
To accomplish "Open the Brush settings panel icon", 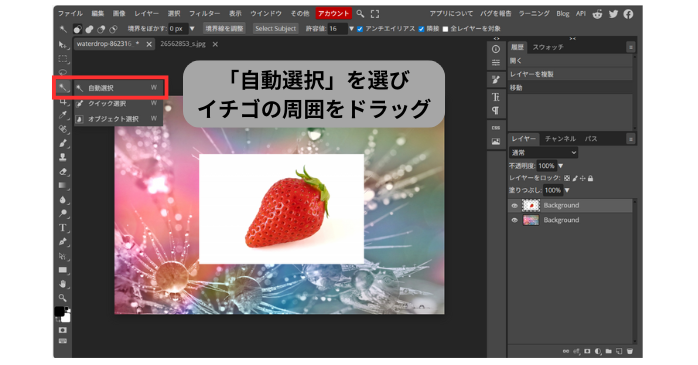I will [496, 80].
